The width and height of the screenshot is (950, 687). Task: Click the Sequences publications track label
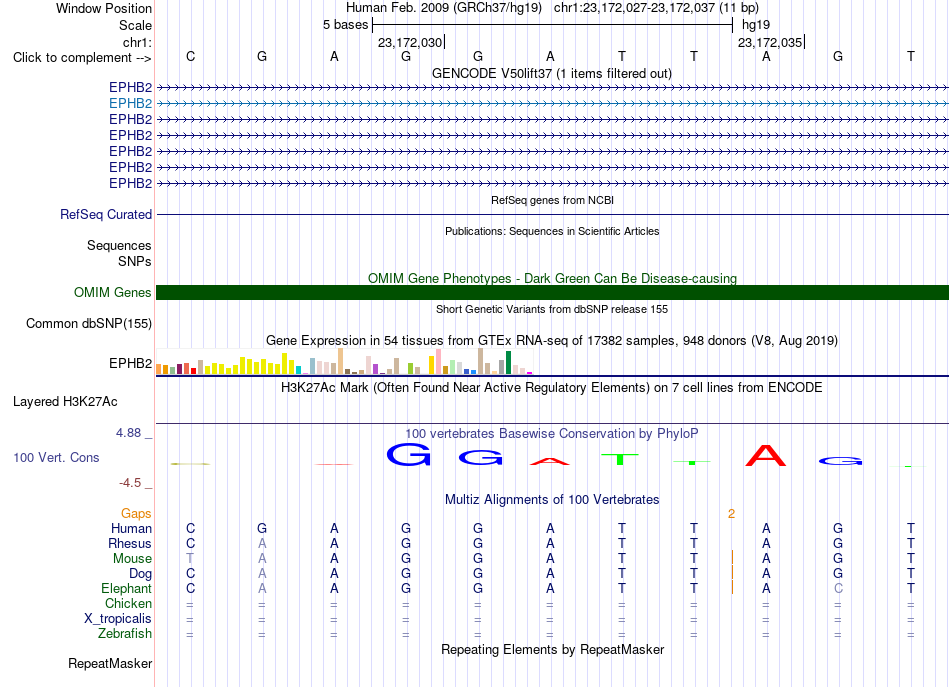tap(119, 245)
